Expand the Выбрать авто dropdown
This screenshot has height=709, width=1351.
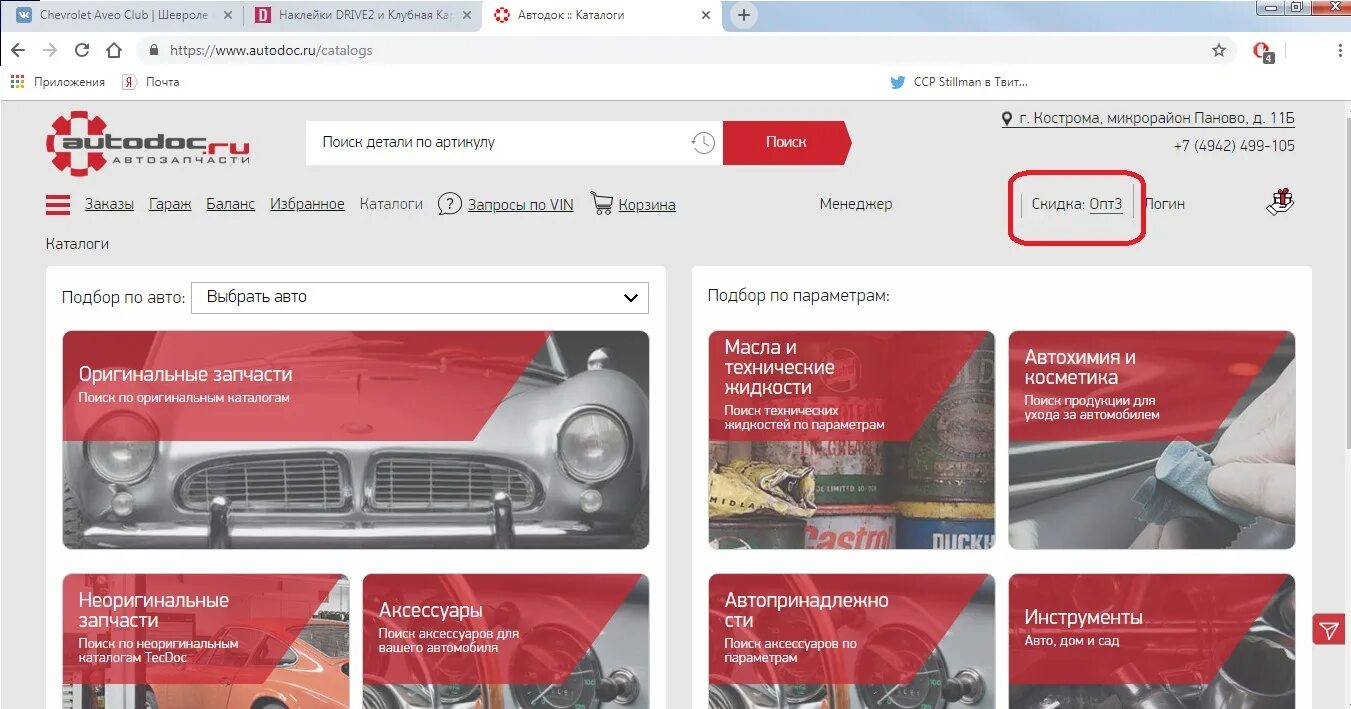tap(420, 297)
